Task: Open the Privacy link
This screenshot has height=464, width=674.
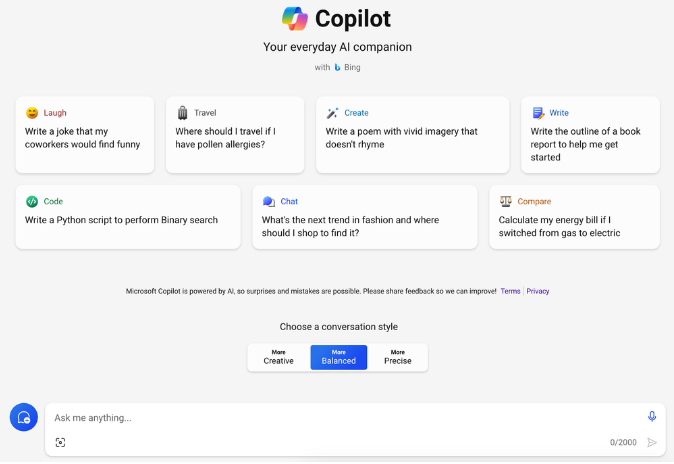Action: 538,291
